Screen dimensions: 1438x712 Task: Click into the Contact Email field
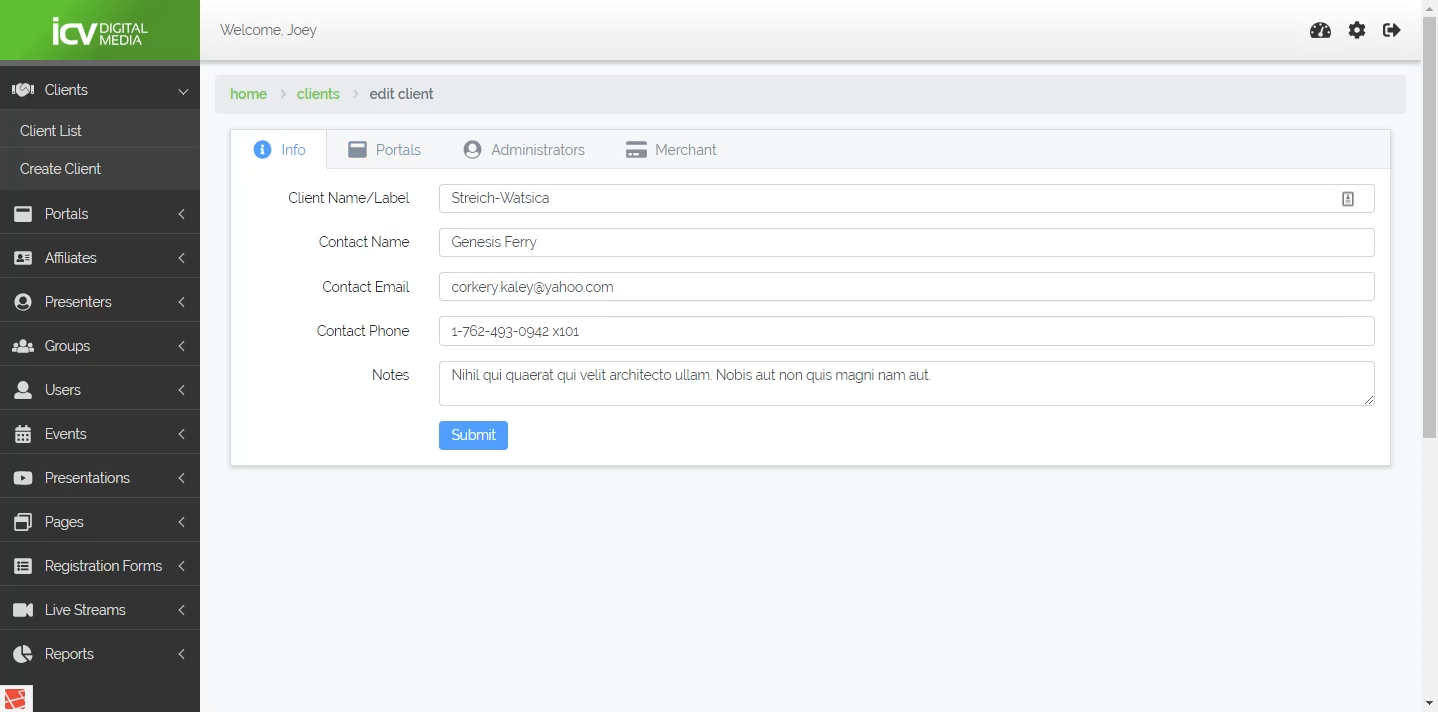(906, 287)
